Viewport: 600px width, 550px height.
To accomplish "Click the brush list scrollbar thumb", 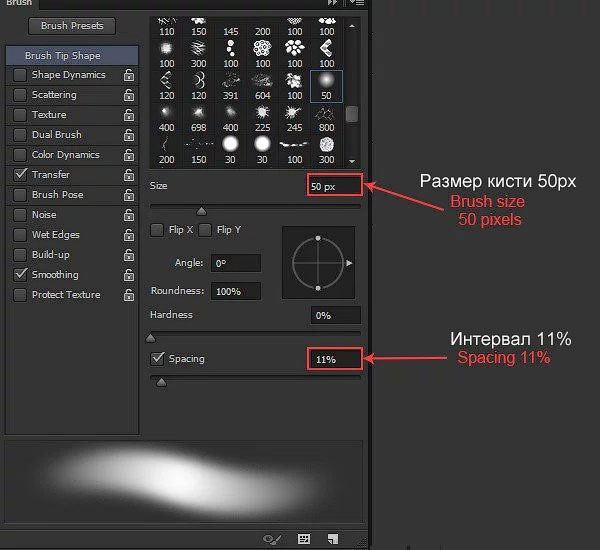I will pyautogui.click(x=352, y=114).
